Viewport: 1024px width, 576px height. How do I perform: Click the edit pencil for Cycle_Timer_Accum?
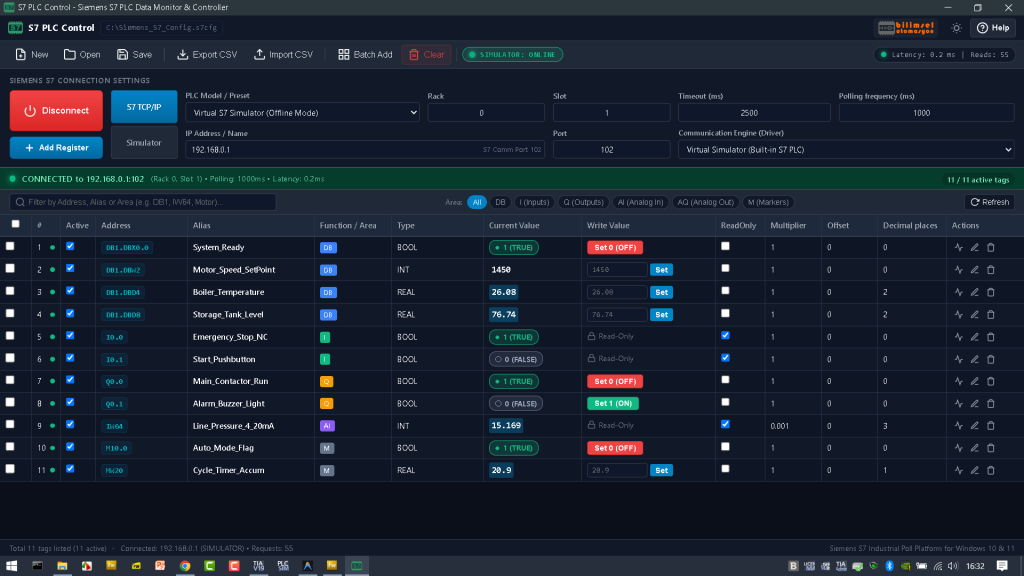pyautogui.click(x=974, y=470)
